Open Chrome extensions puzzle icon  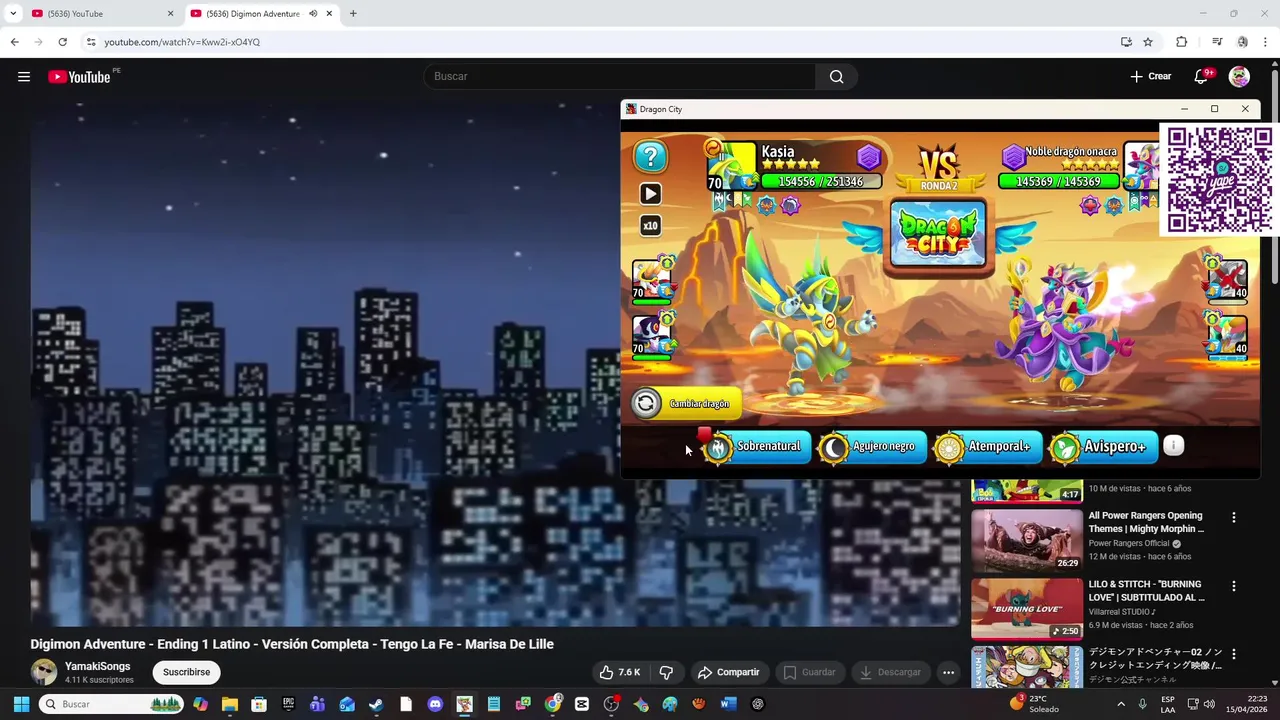click(x=1181, y=42)
